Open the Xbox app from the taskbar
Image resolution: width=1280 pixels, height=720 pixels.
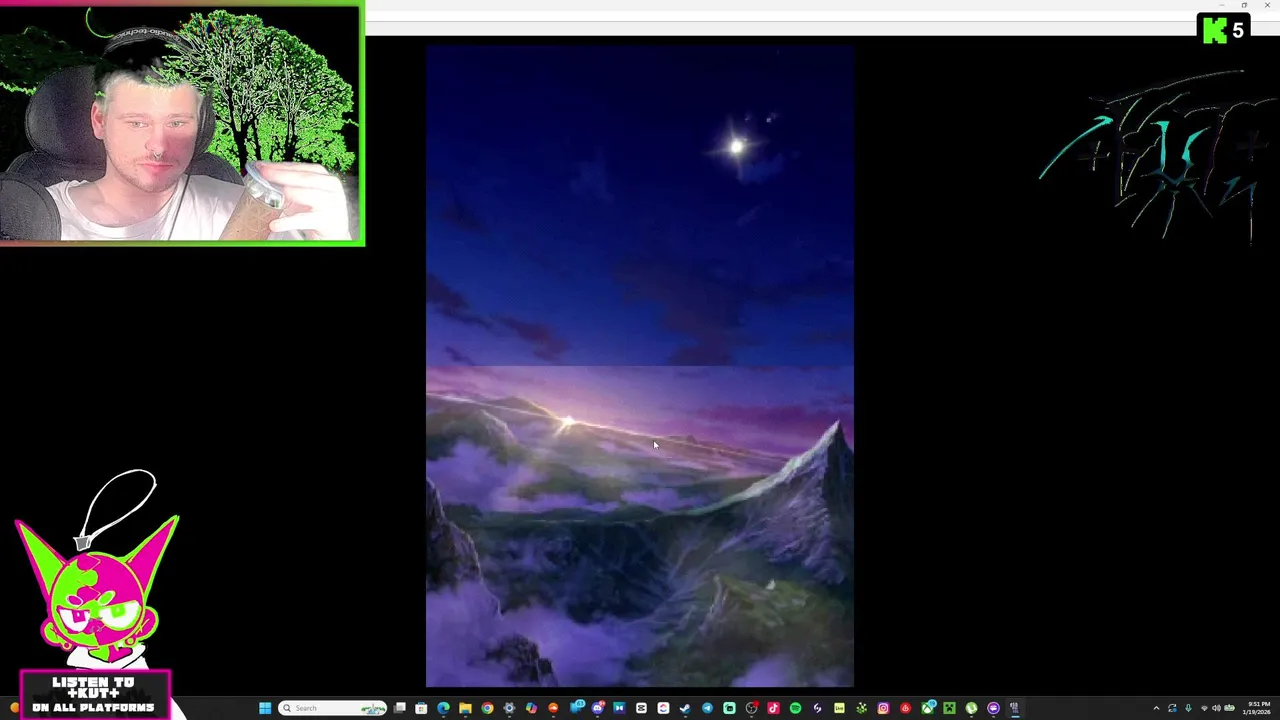click(927, 708)
